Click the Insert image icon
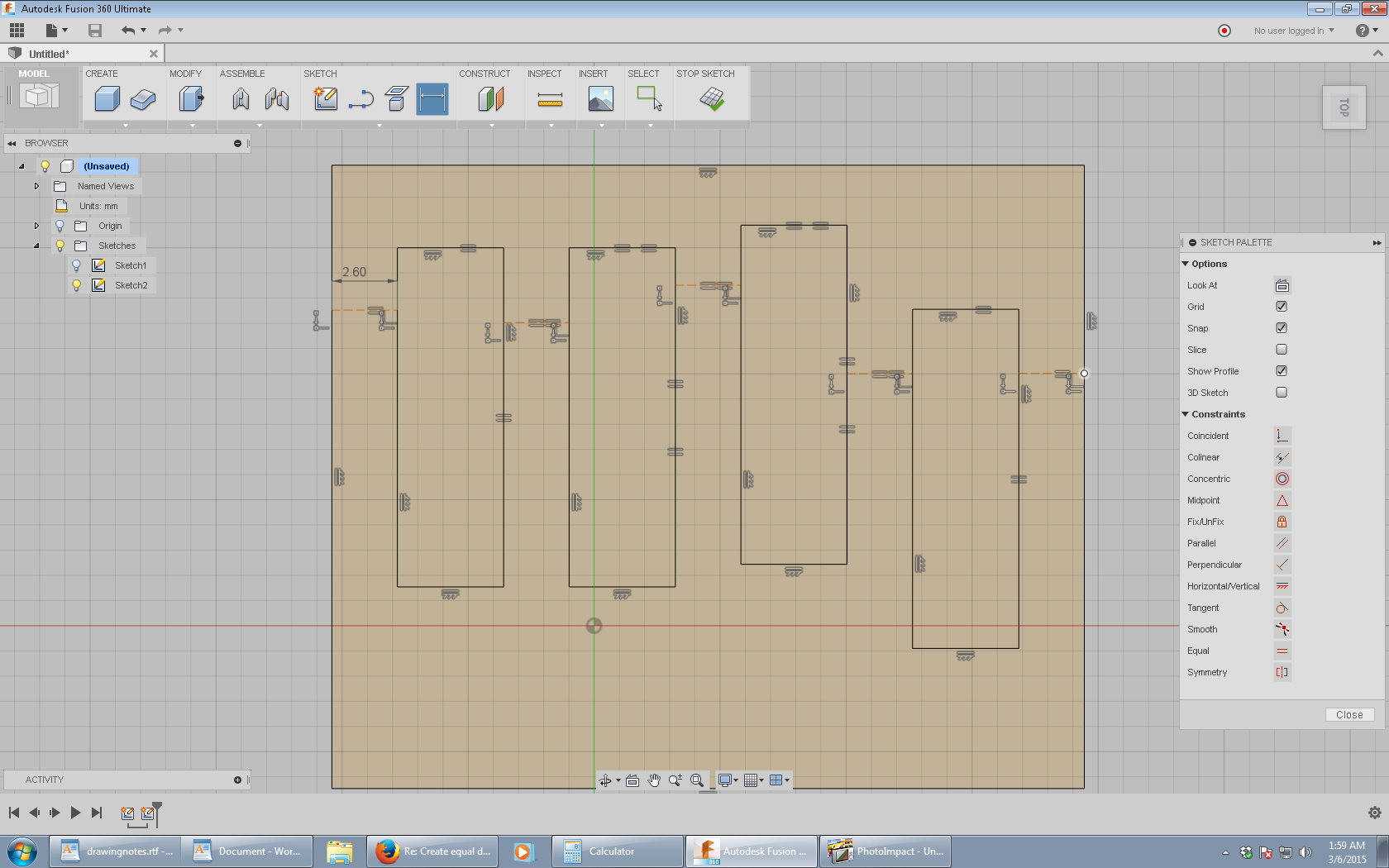The image size is (1389, 868). click(601, 99)
